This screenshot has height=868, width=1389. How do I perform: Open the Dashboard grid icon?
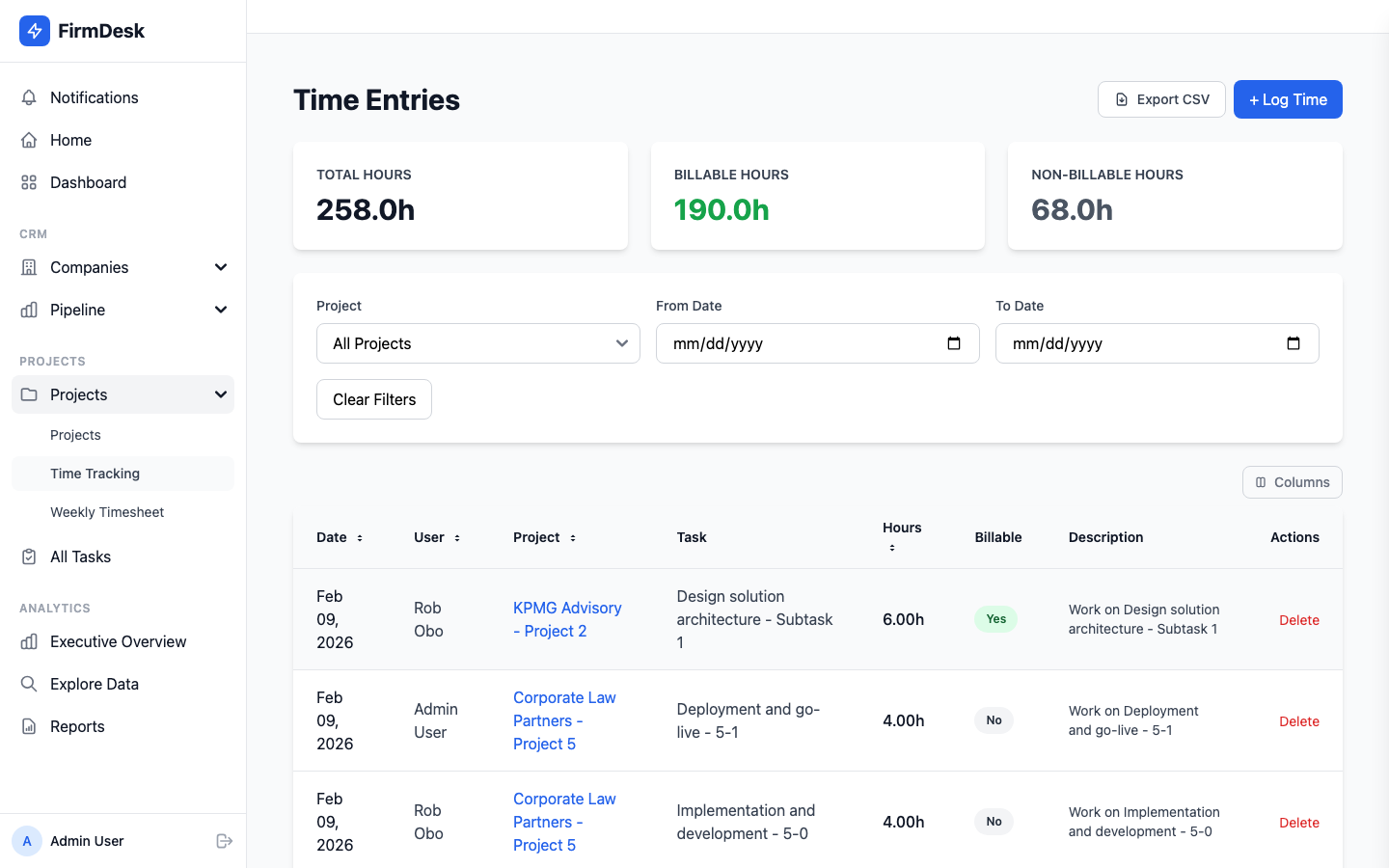pos(29,182)
